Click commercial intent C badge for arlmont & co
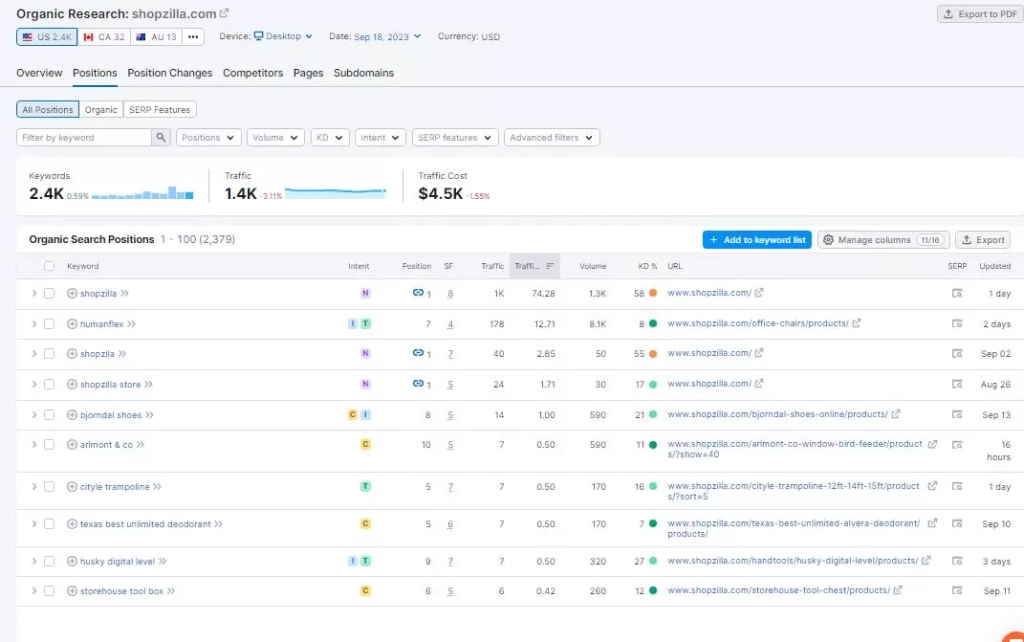This screenshot has height=642, width=1024. [365, 444]
